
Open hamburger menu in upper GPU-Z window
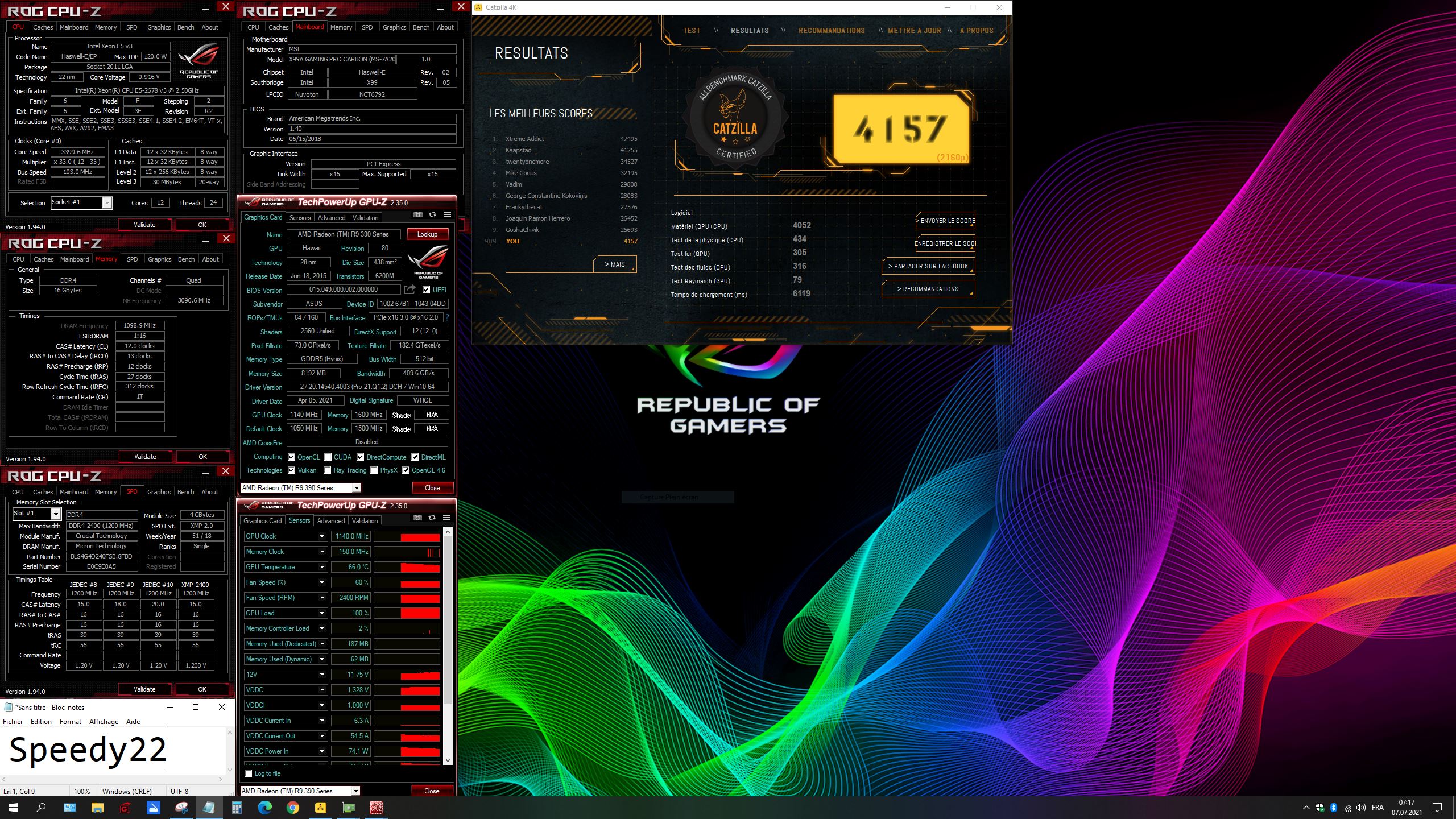[448, 215]
